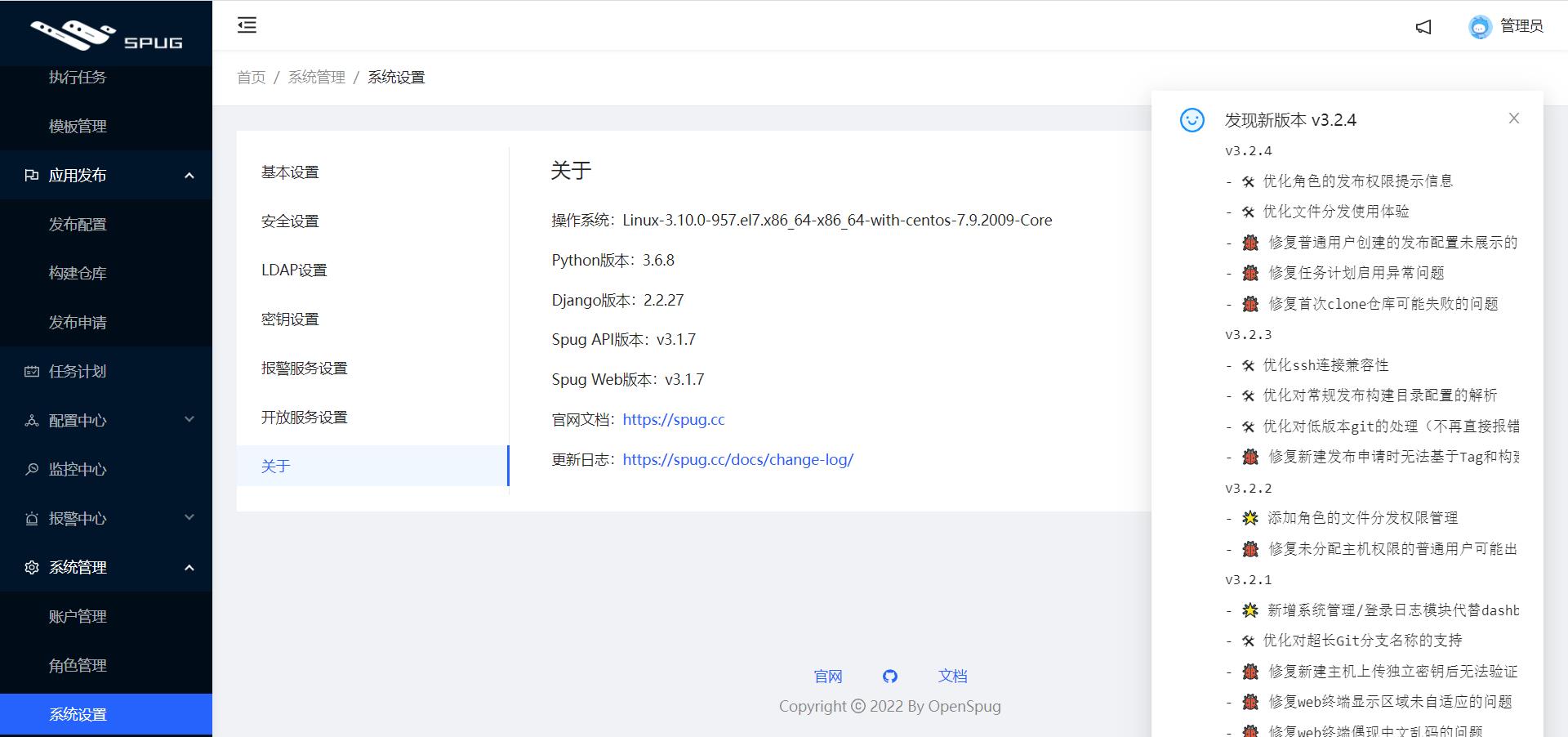The width and height of the screenshot is (1568, 737).
Task: Open 角色管理 in the sidebar
Action: point(106,665)
